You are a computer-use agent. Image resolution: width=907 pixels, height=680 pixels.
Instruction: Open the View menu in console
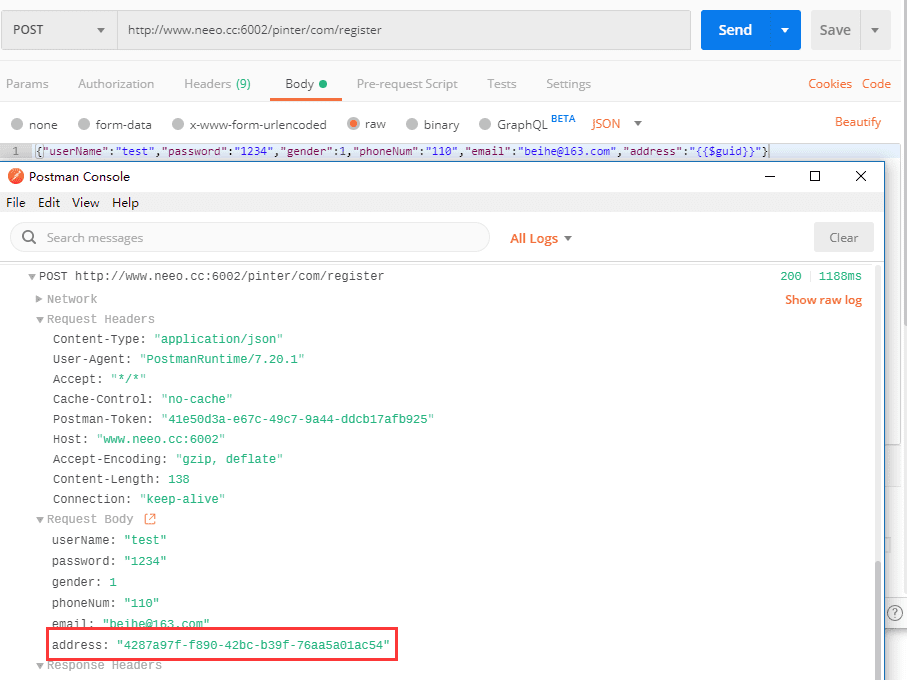[86, 202]
